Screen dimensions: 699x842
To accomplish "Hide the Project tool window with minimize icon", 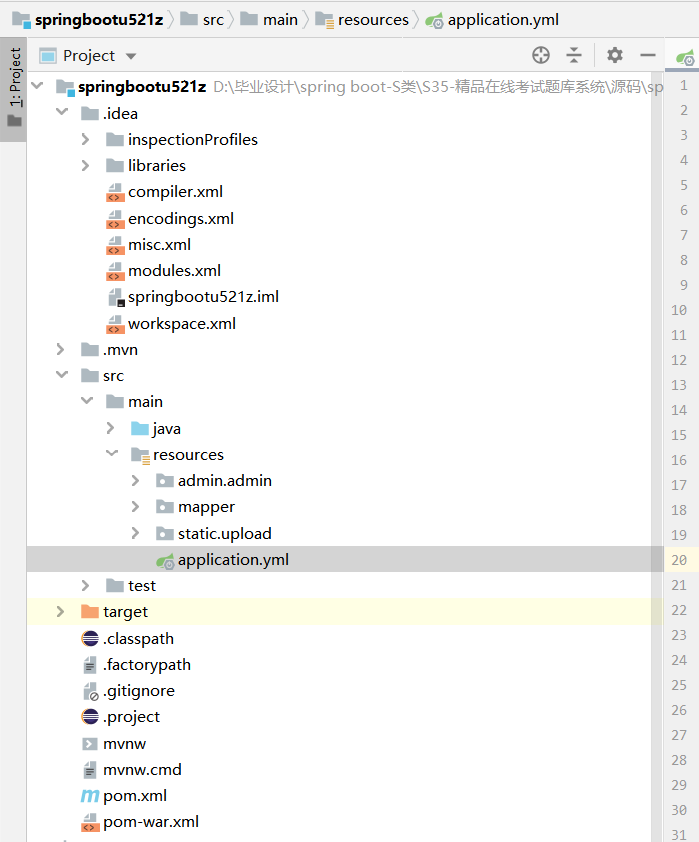I will 648,56.
